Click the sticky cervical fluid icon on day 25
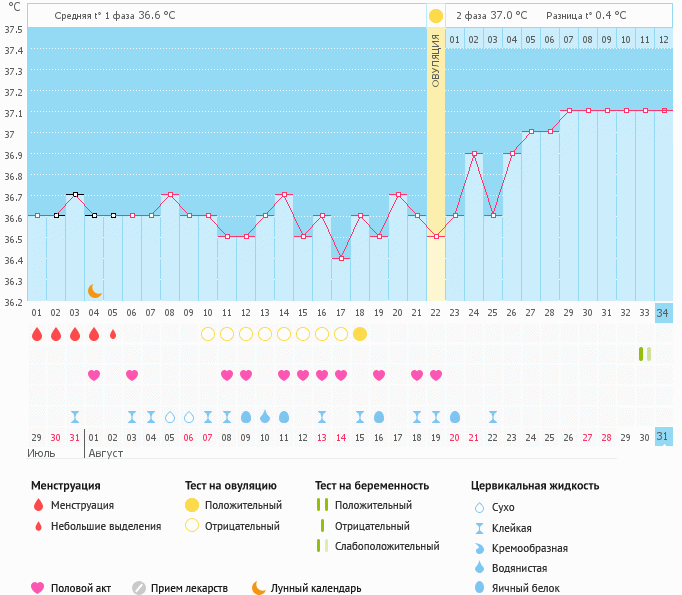This screenshot has height=595, width=682. point(493,416)
